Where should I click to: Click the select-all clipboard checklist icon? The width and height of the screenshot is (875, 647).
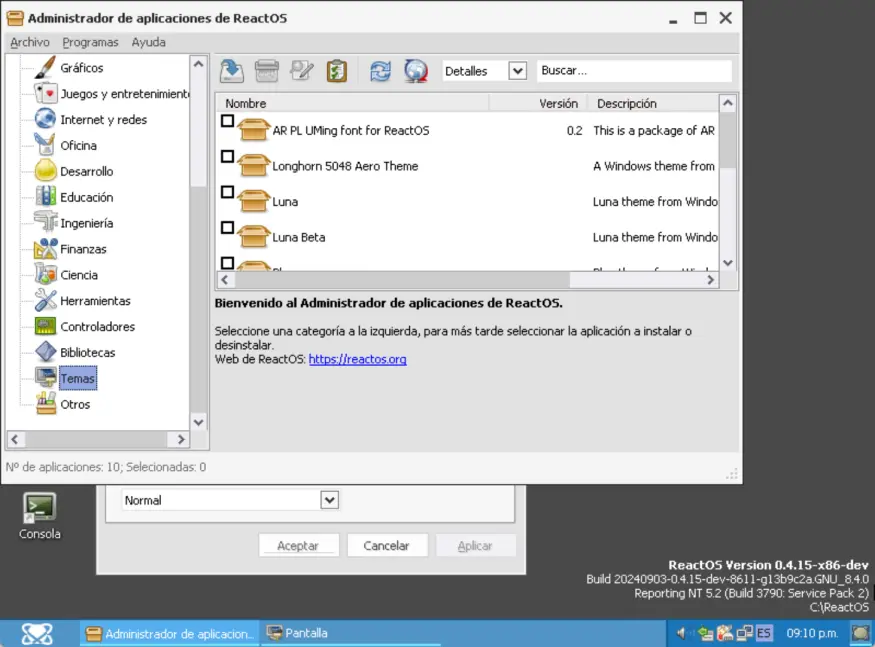tap(336, 71)
